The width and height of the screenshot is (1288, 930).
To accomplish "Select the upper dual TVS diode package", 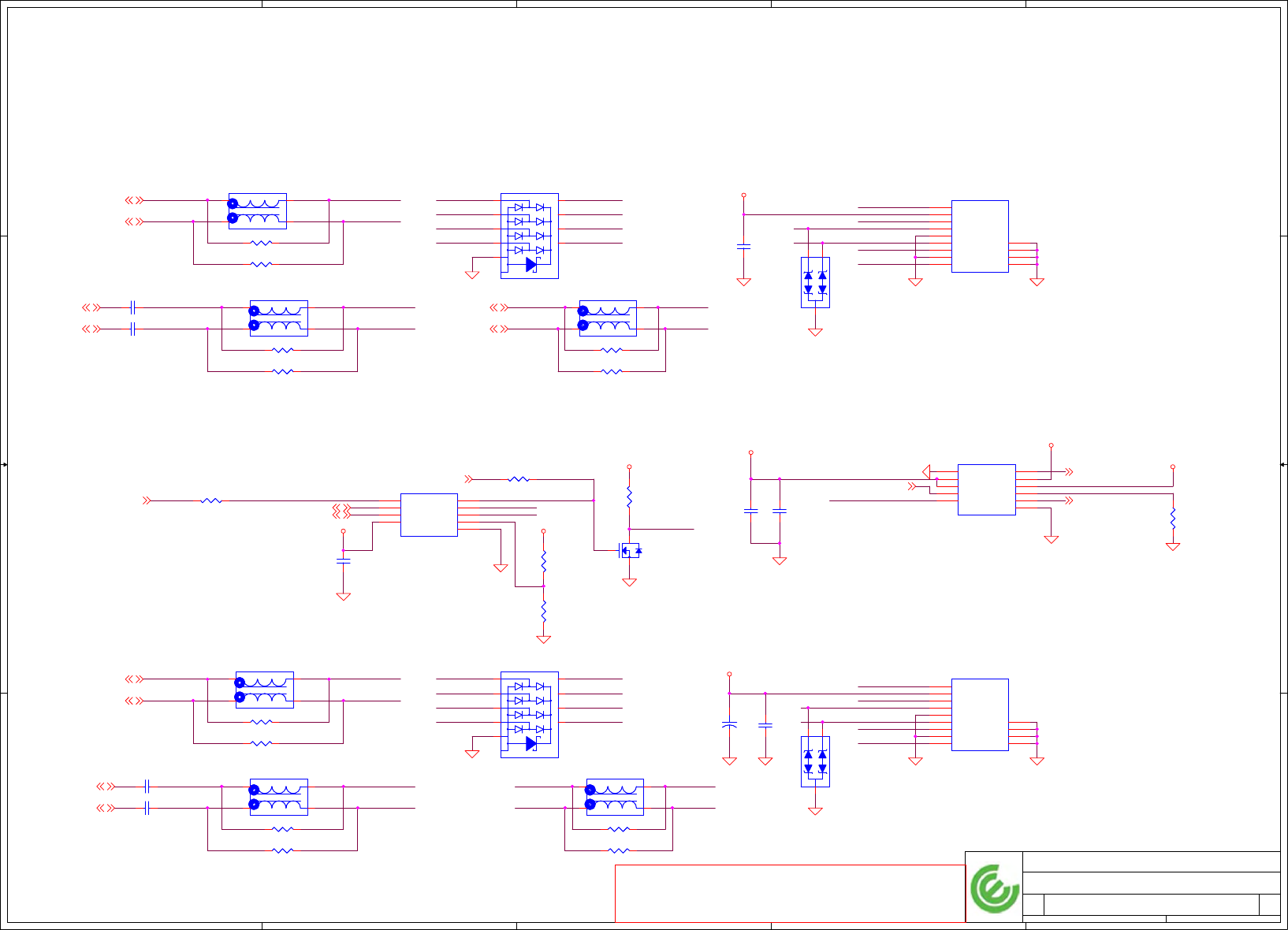I will (815, 282).
